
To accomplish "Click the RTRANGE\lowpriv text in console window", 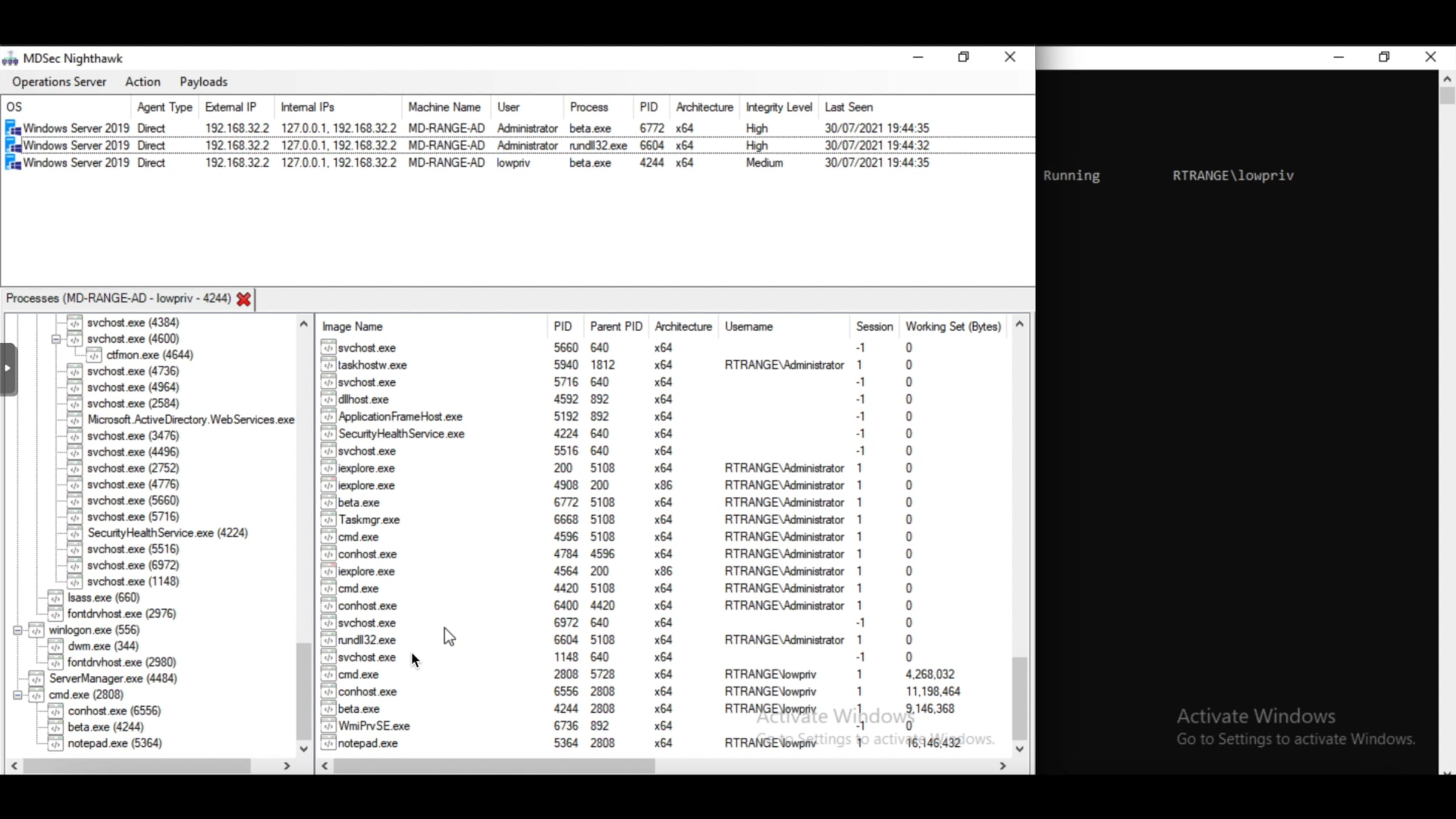I will [x=1233, y=176].
